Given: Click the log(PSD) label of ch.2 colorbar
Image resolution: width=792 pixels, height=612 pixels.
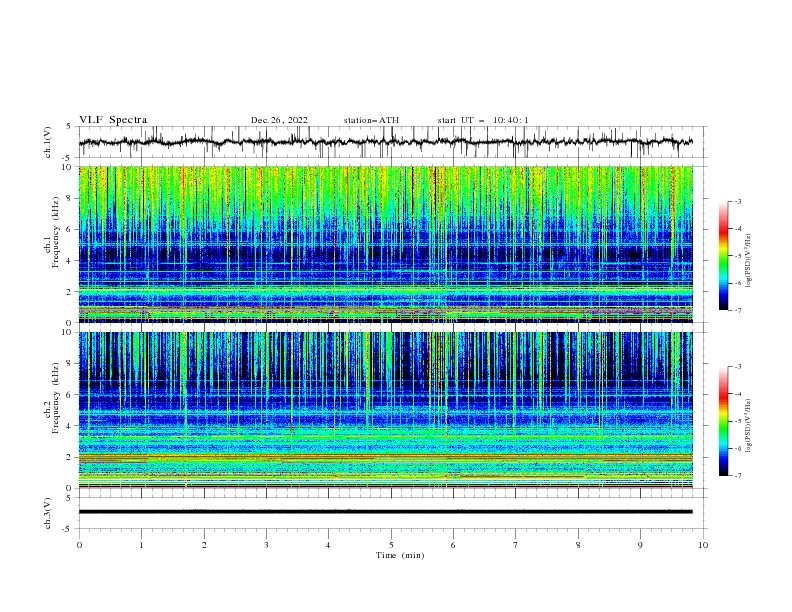Looking at the screenshot, I should click(749, 426).
